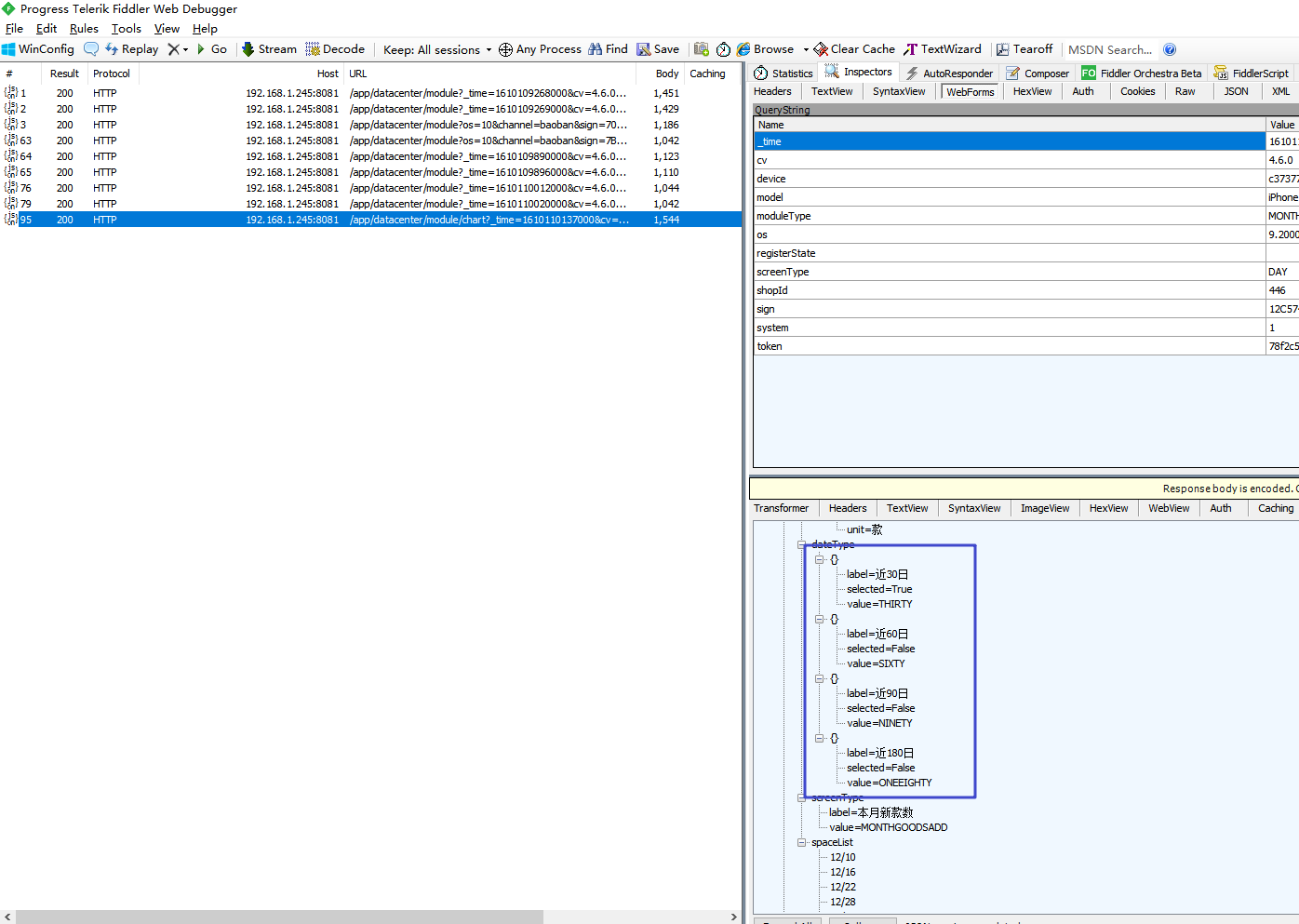Viewport: 1299px width, 924px height.
Task: Click the MSDN Search input field
Action: [x=1110, y=50]
